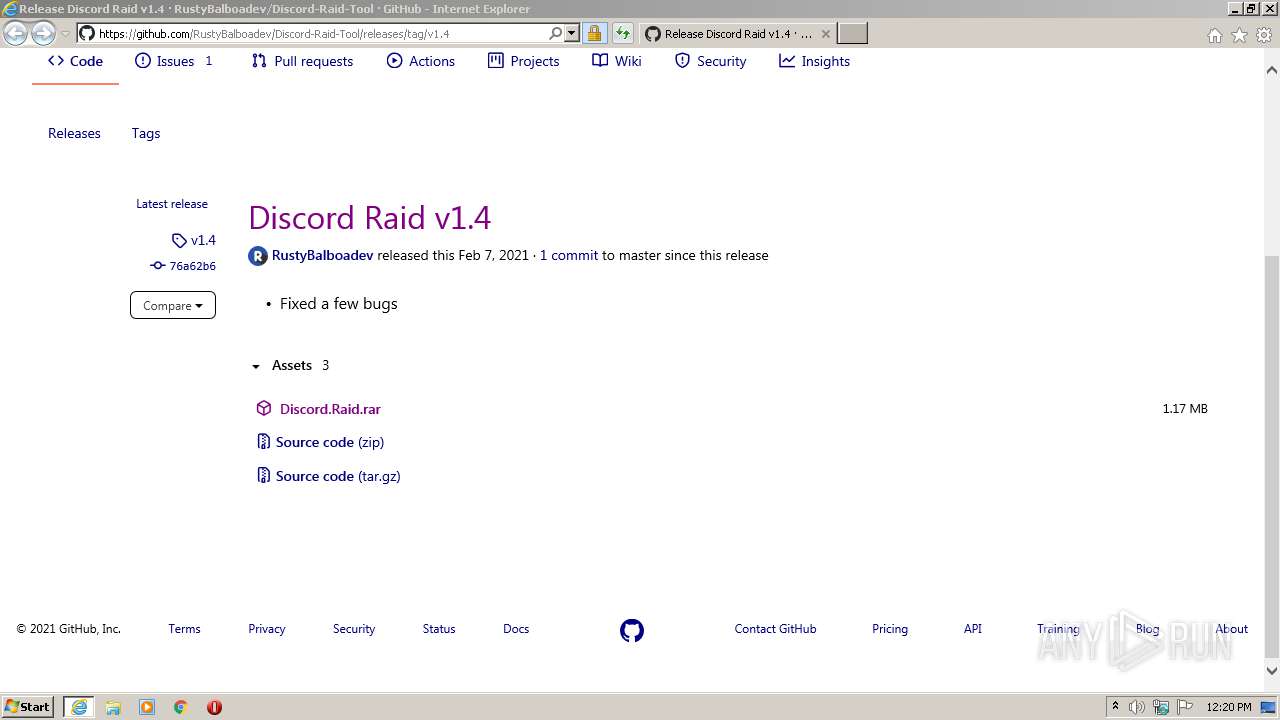
Task: Open the File Explorer folder in taskbar
Action: coord(113,707)
